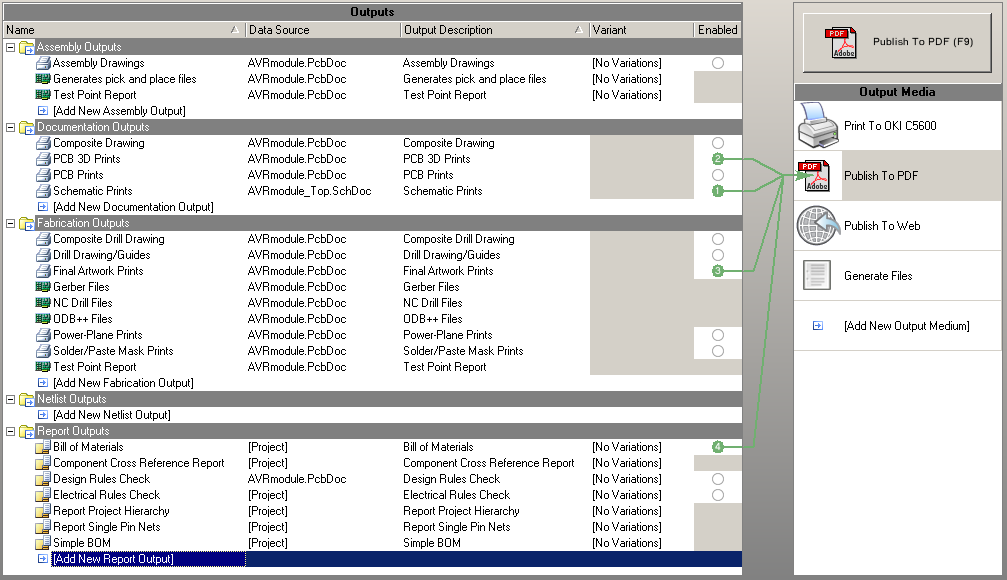The image size is (1007, 580).
Task: Click the Drill Drawing/Guides icon
Action: click(x=43, y=255)
